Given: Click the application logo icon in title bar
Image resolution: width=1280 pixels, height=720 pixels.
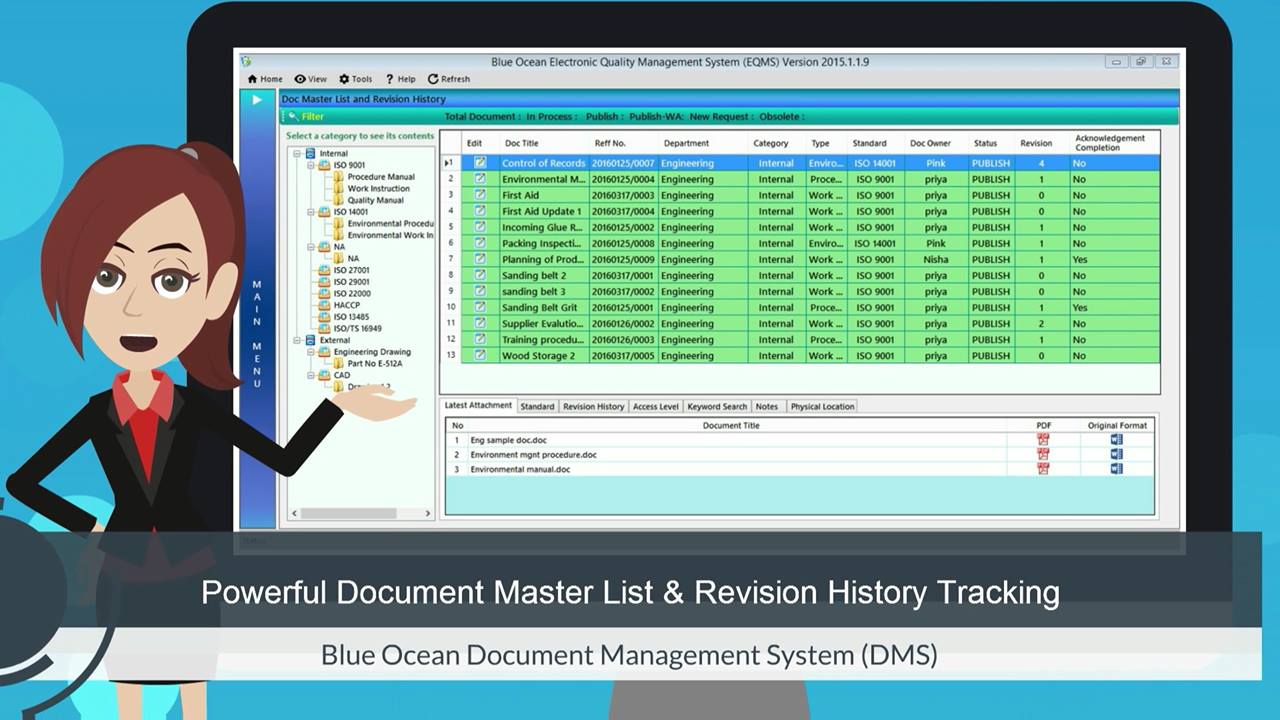Looking at the screenshot, I should tap(246, 62).
